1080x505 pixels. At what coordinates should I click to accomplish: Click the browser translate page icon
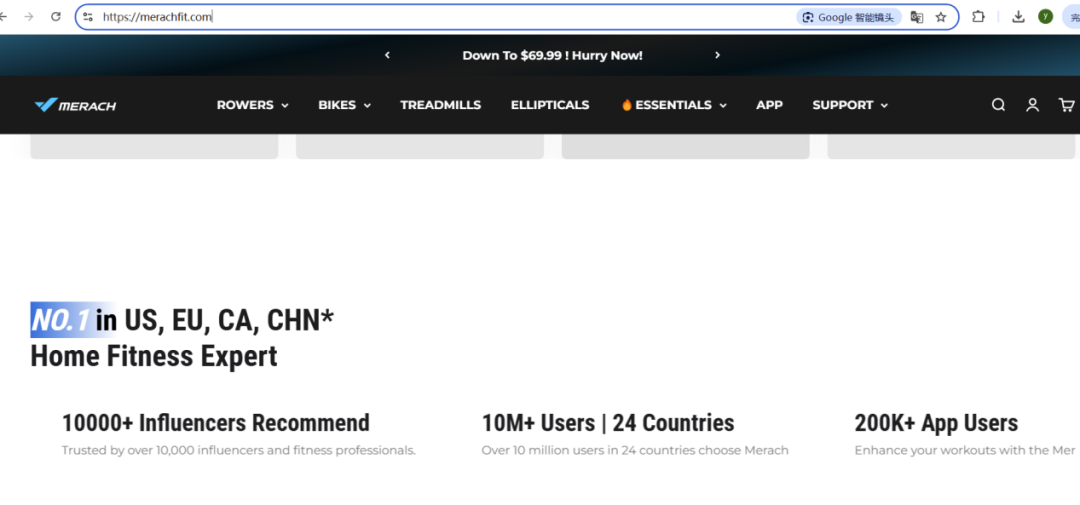click(x=916, y=17)
